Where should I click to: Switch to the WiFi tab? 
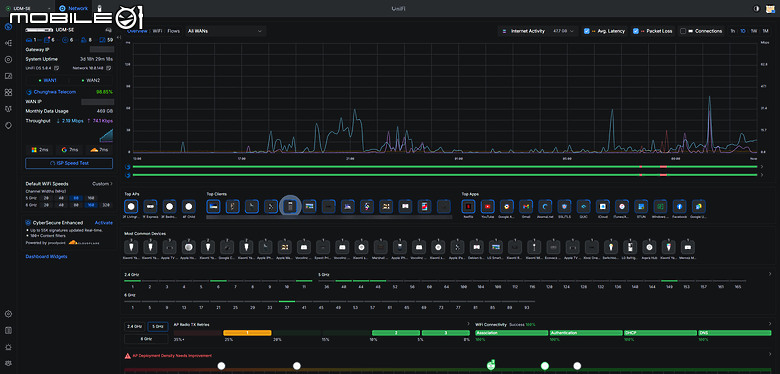pyautogui.click(x=157, y=31)
